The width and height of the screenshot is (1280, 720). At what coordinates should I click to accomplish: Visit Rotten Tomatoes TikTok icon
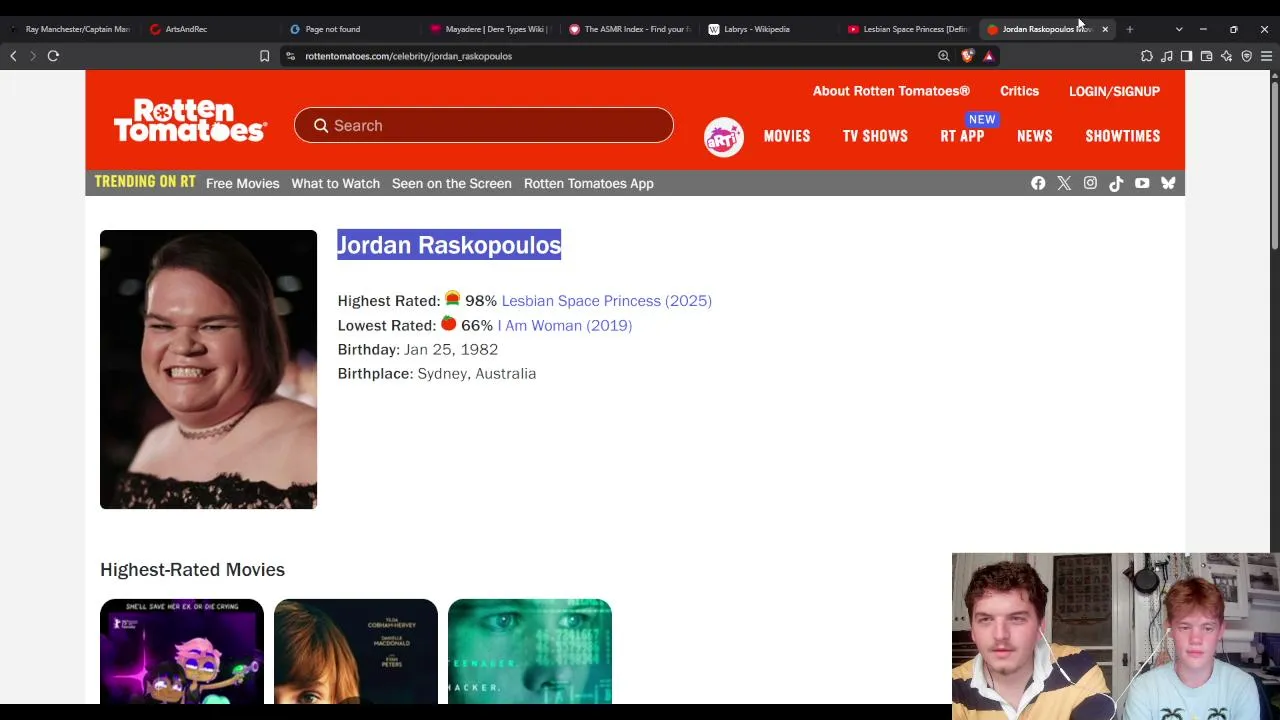click(1116, 183)
